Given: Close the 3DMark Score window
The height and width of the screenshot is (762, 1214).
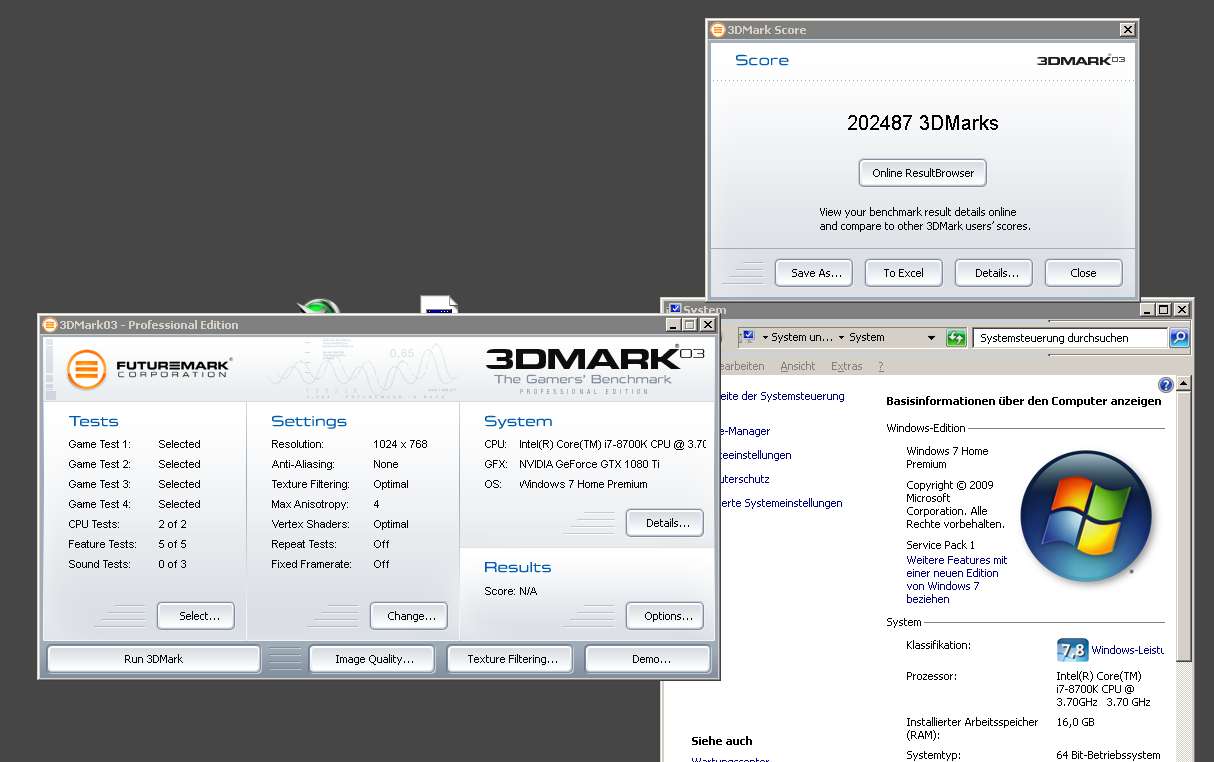Looking at the screenshot, I should (x=1128, y=30).
